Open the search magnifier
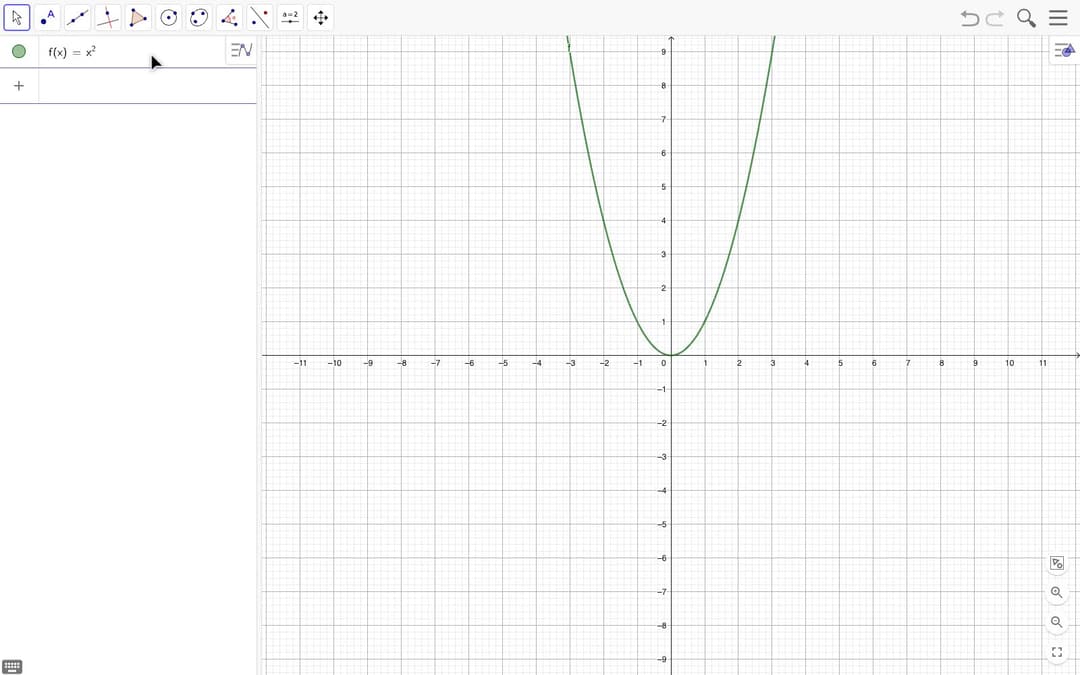Screen dimensions: 1080x675 click(x=1026, y=18)
